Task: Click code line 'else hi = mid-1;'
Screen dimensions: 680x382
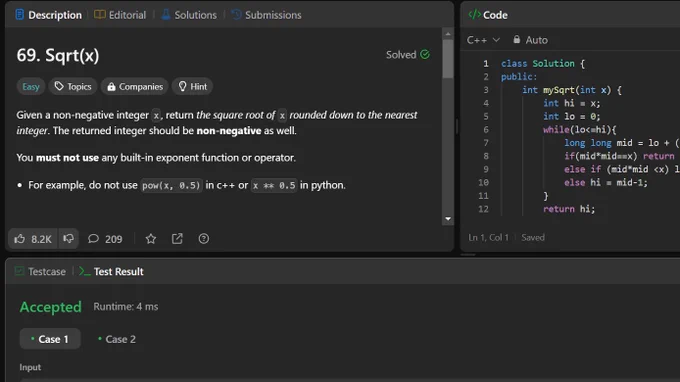Action: pyautogui.click(x=606, y=183)
